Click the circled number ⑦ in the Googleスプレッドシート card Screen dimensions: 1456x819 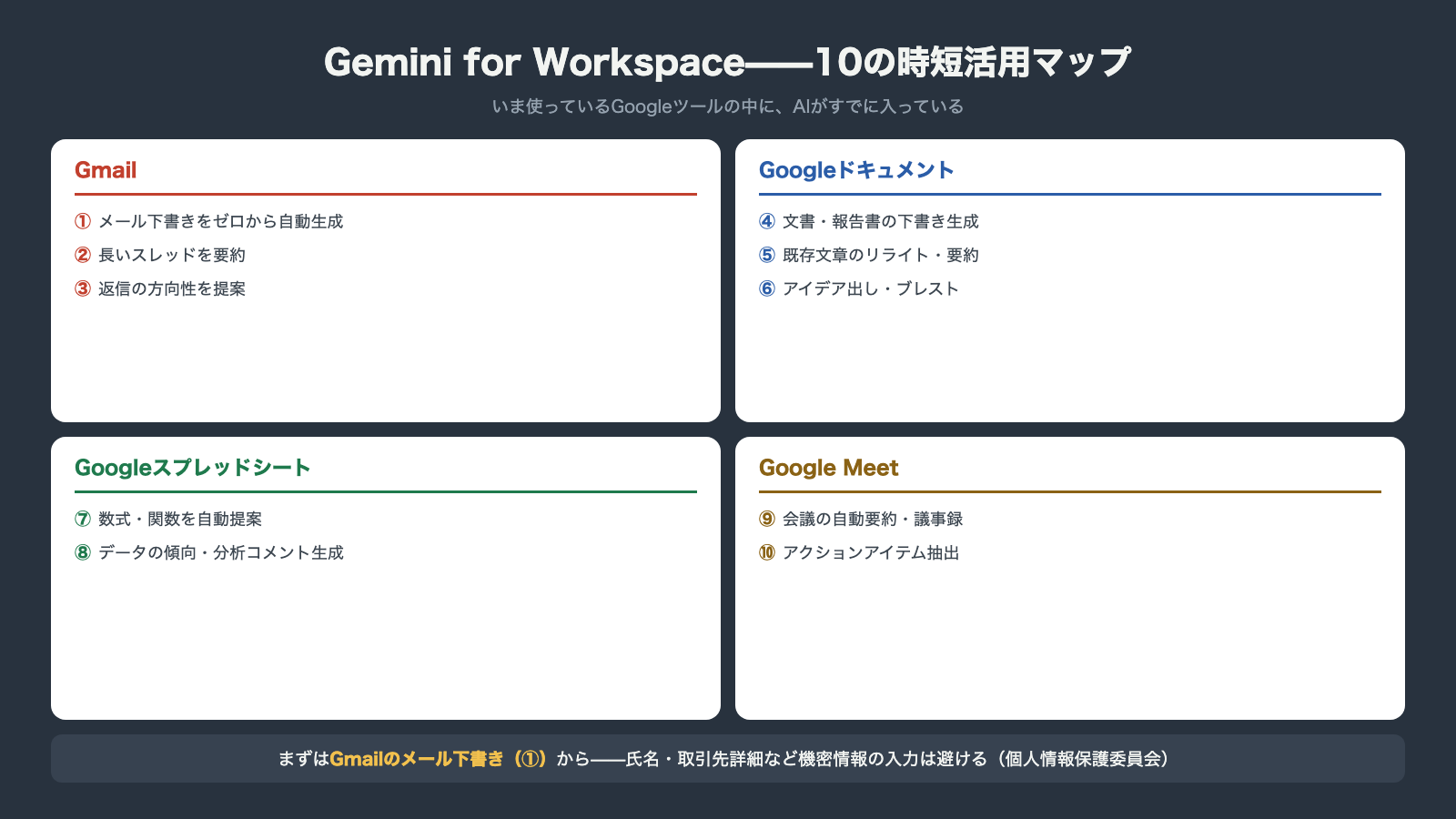(x=83, y=519)
